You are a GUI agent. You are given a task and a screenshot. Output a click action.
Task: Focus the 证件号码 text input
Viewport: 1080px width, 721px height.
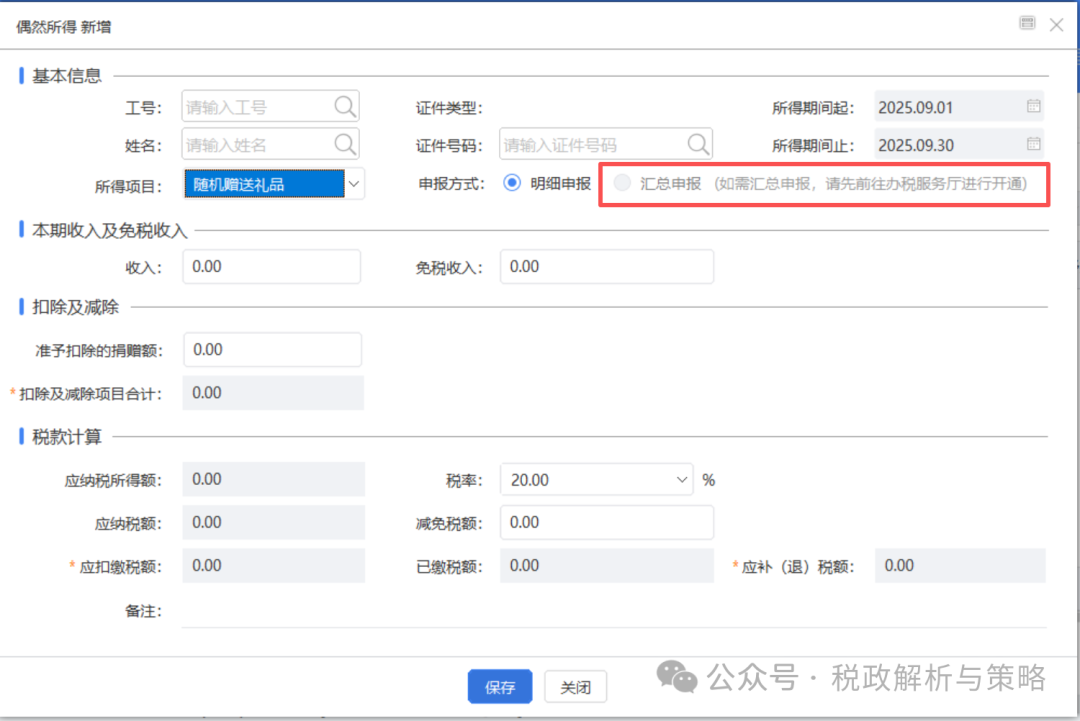click(x=590, y=145)
